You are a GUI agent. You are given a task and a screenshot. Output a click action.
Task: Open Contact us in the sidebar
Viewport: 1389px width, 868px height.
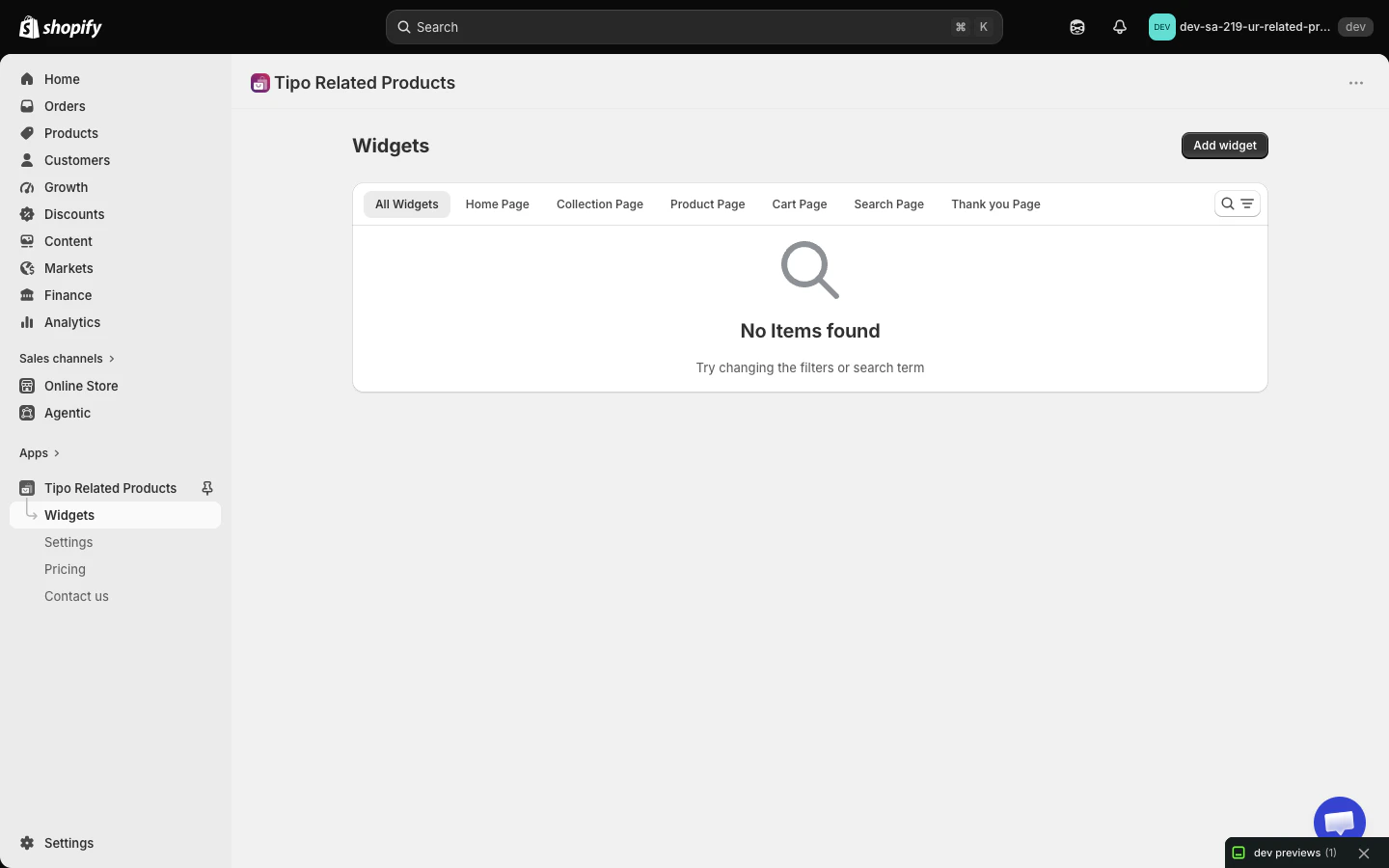(x=116, y=596)
